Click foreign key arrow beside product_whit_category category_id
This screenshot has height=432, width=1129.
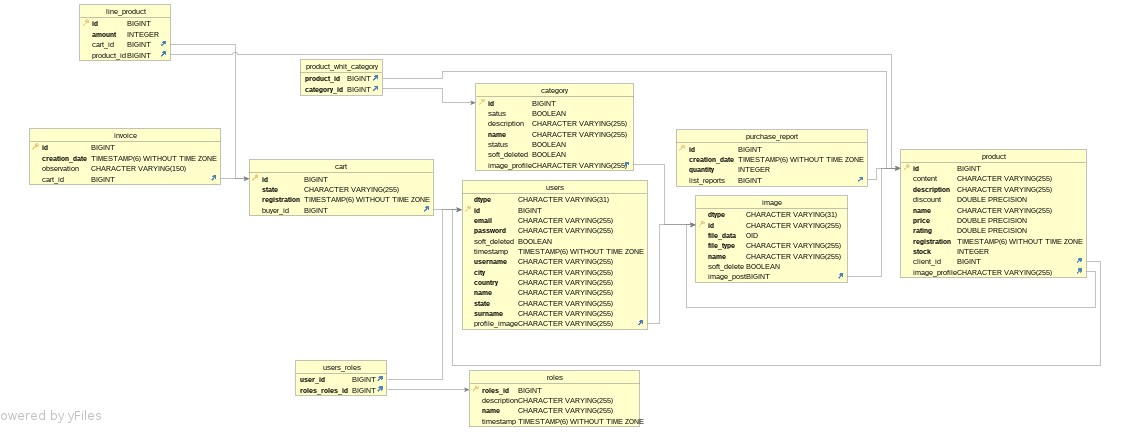(375, 89)
